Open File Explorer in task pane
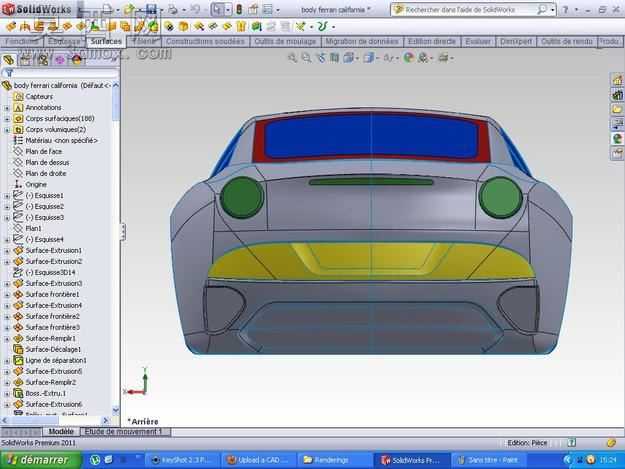The image size is (625, 469). [x=617, y=109]
